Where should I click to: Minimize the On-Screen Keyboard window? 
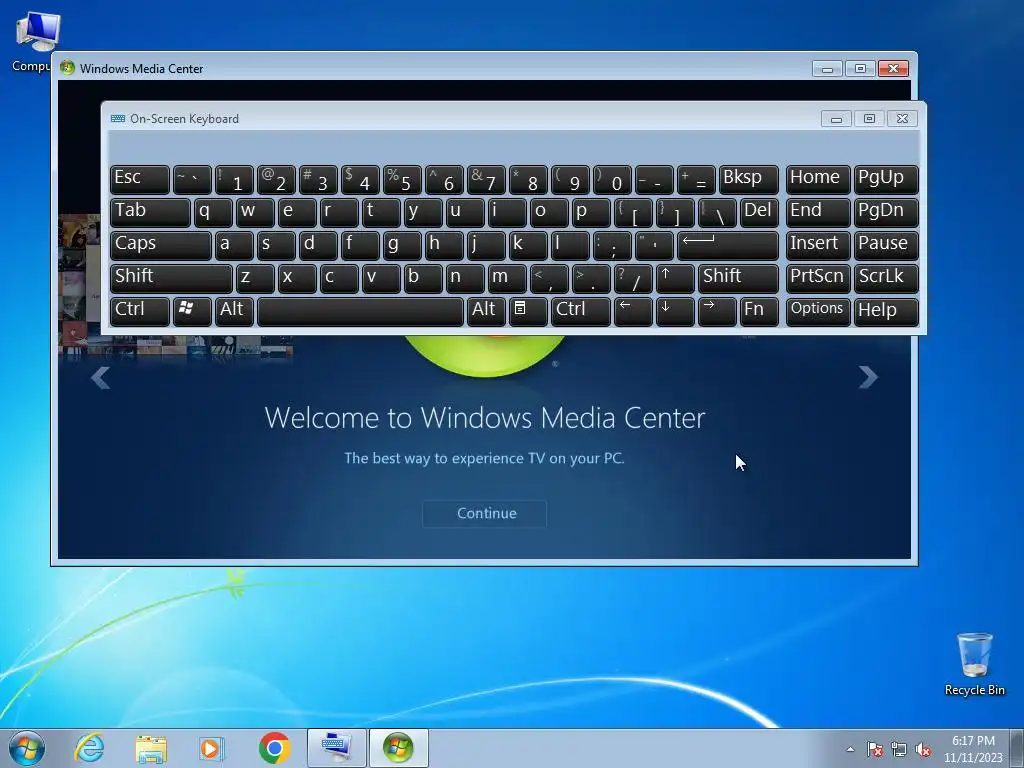pos(836,118)
